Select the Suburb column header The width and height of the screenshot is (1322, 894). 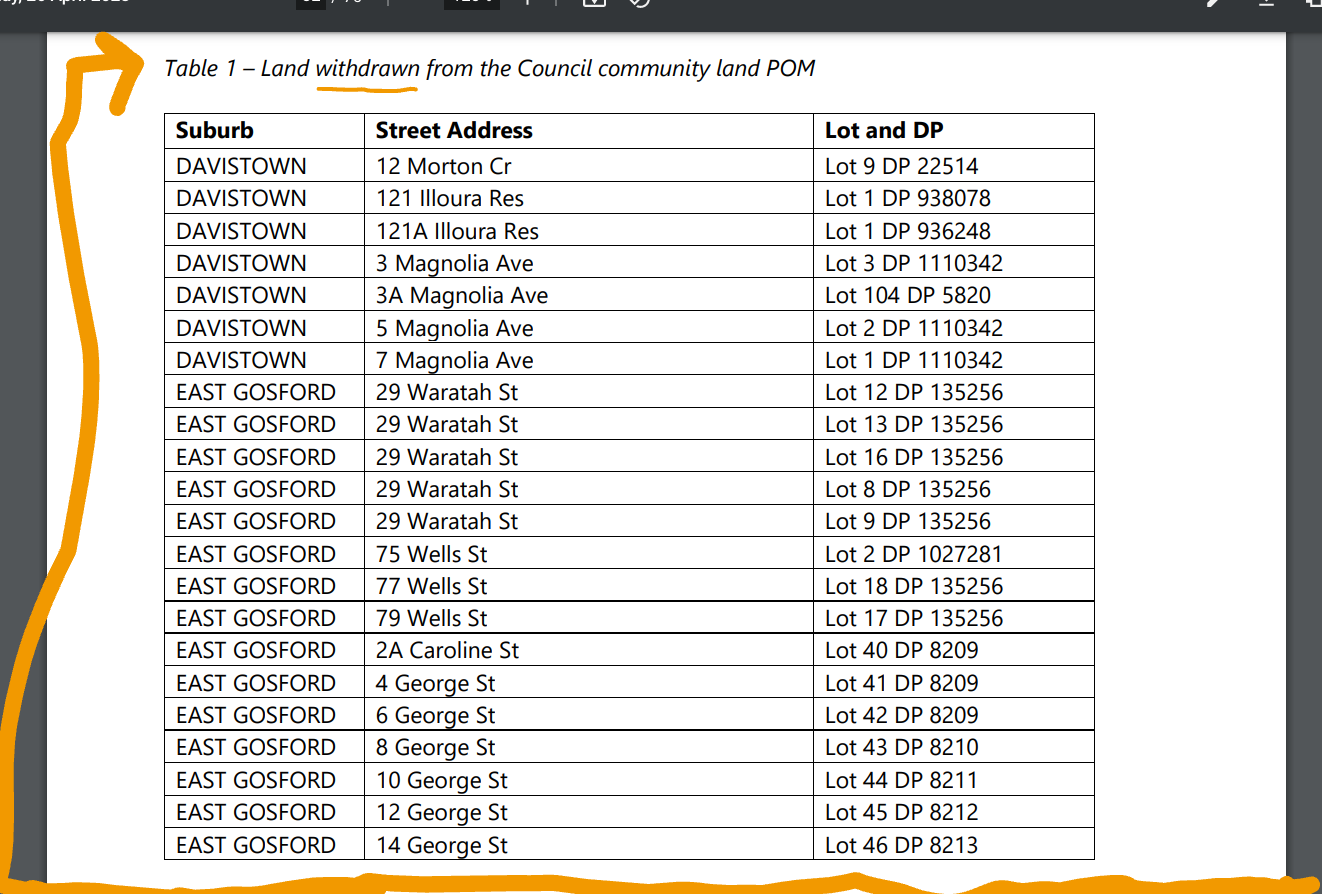click(x=214, y=130)
